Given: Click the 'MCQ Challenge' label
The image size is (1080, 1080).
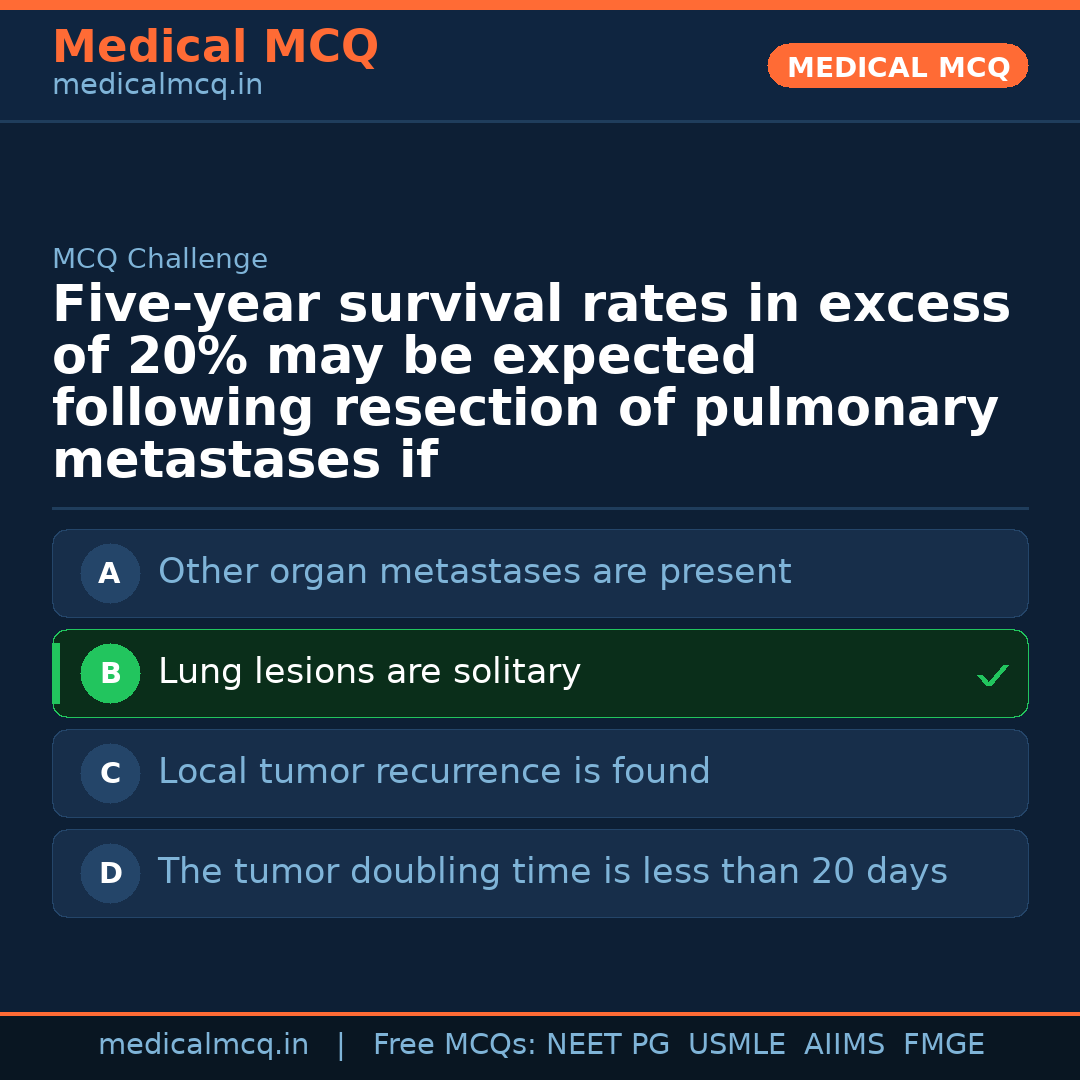Looking at the screenshot, I should (160, 260).
